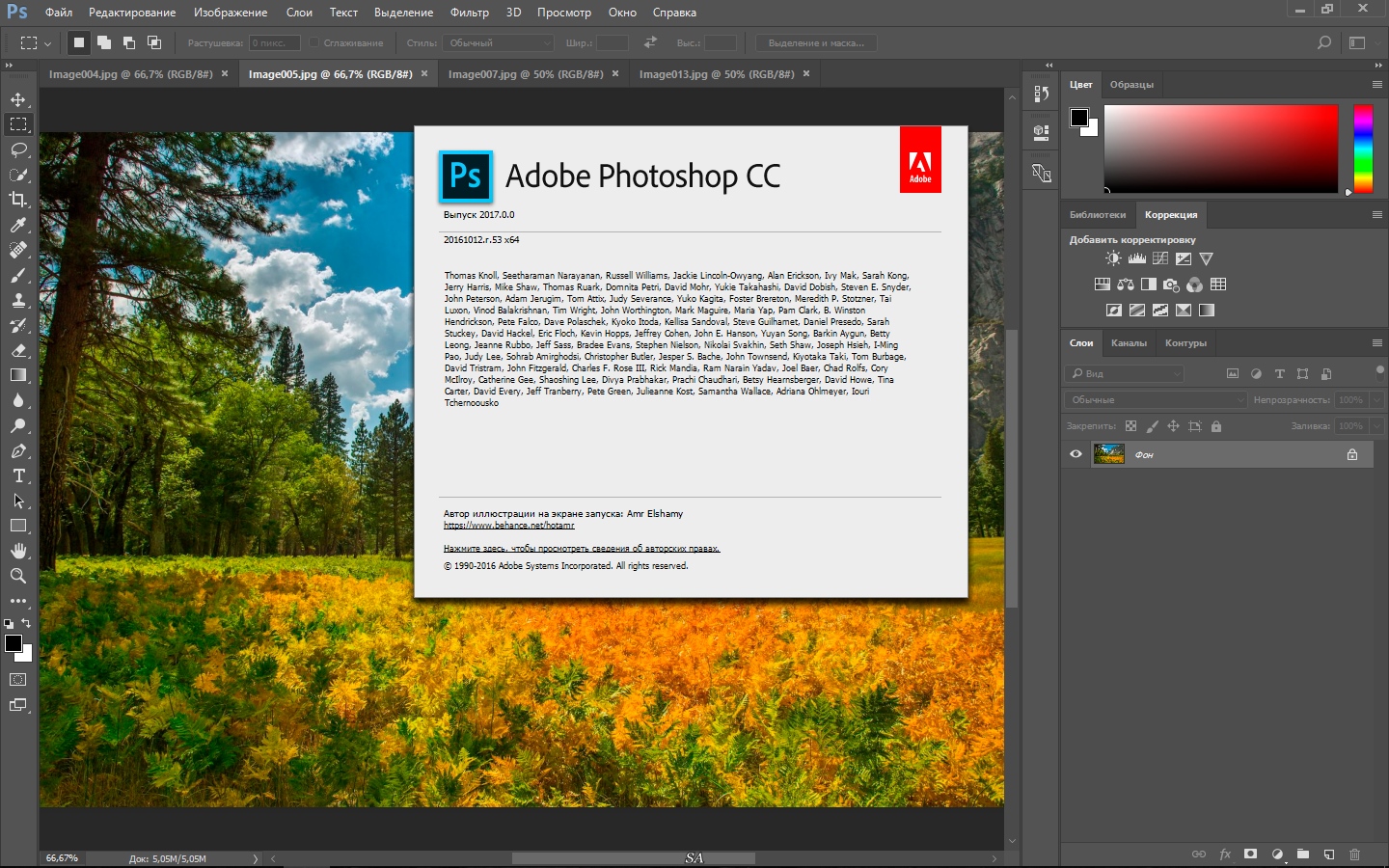1389x868 pixels.
Task: Switch to the Образцы tab
Action: click(x=1131, y=85)
